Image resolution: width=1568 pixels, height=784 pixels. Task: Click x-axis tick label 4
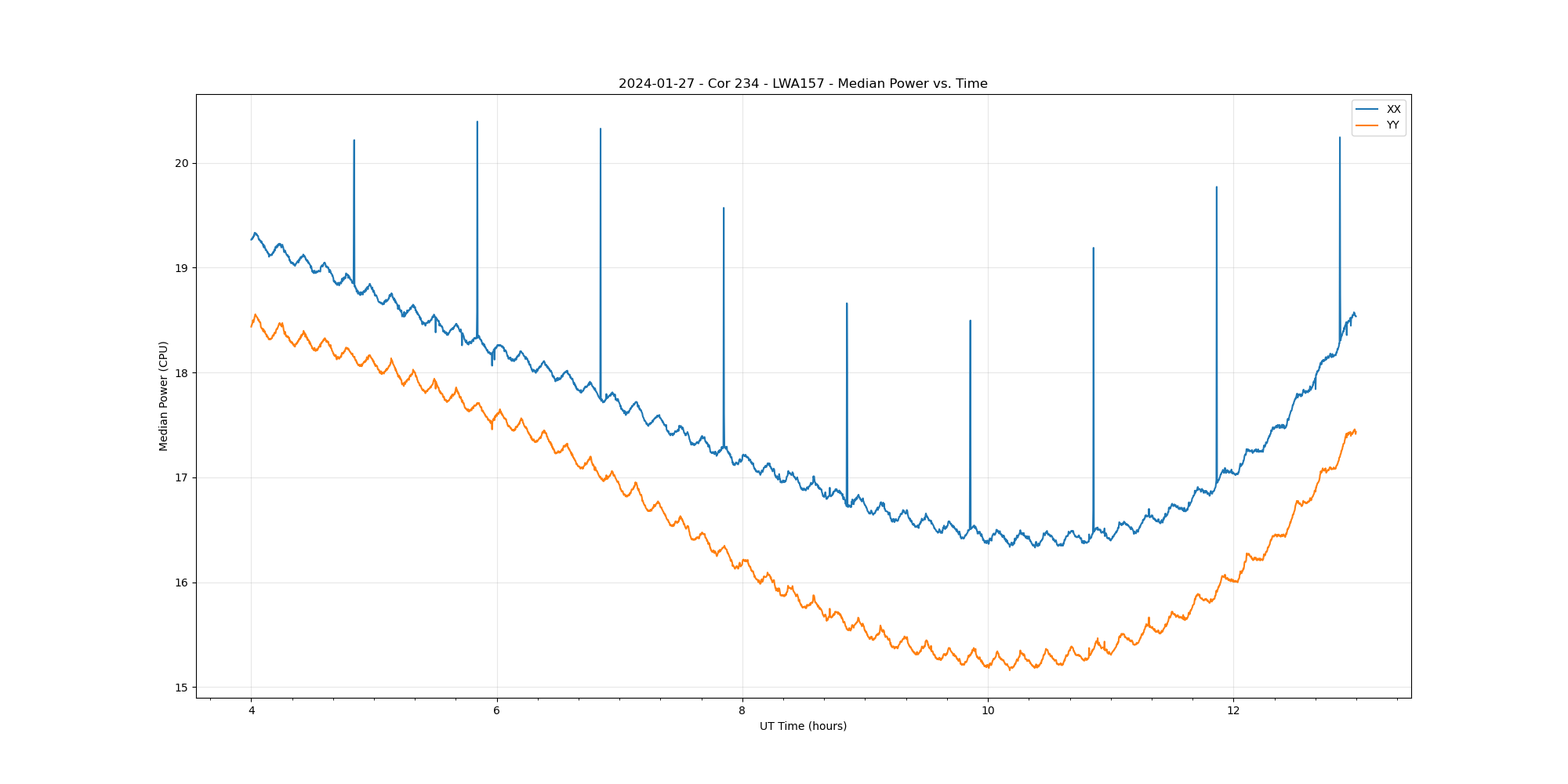(251, 711)
